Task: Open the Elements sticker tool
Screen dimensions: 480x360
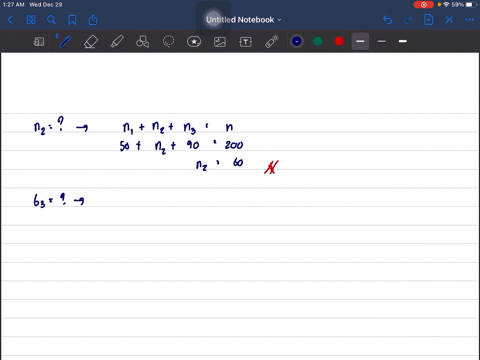Action: click(194, 42)
